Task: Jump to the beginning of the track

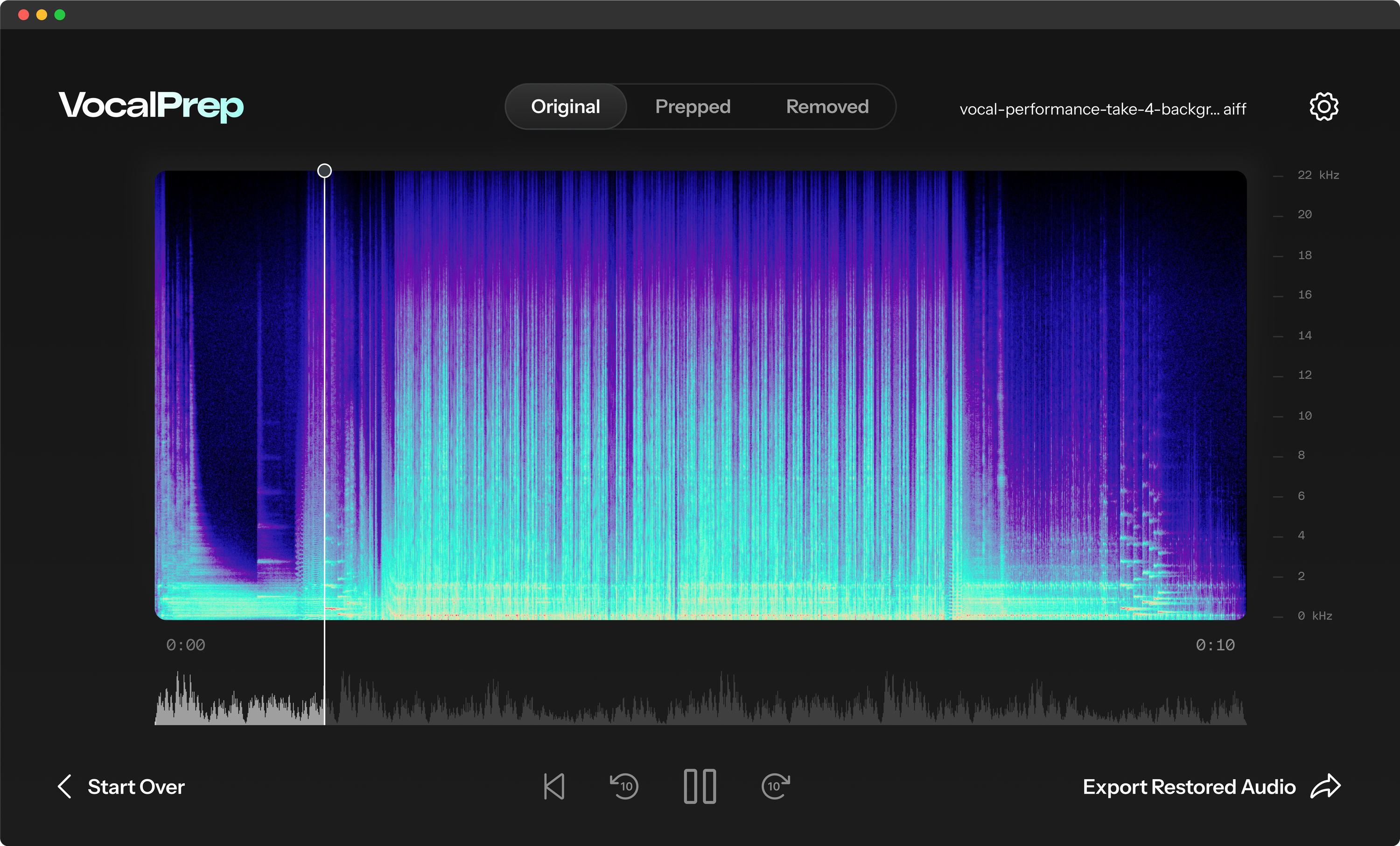Action: 554,787
